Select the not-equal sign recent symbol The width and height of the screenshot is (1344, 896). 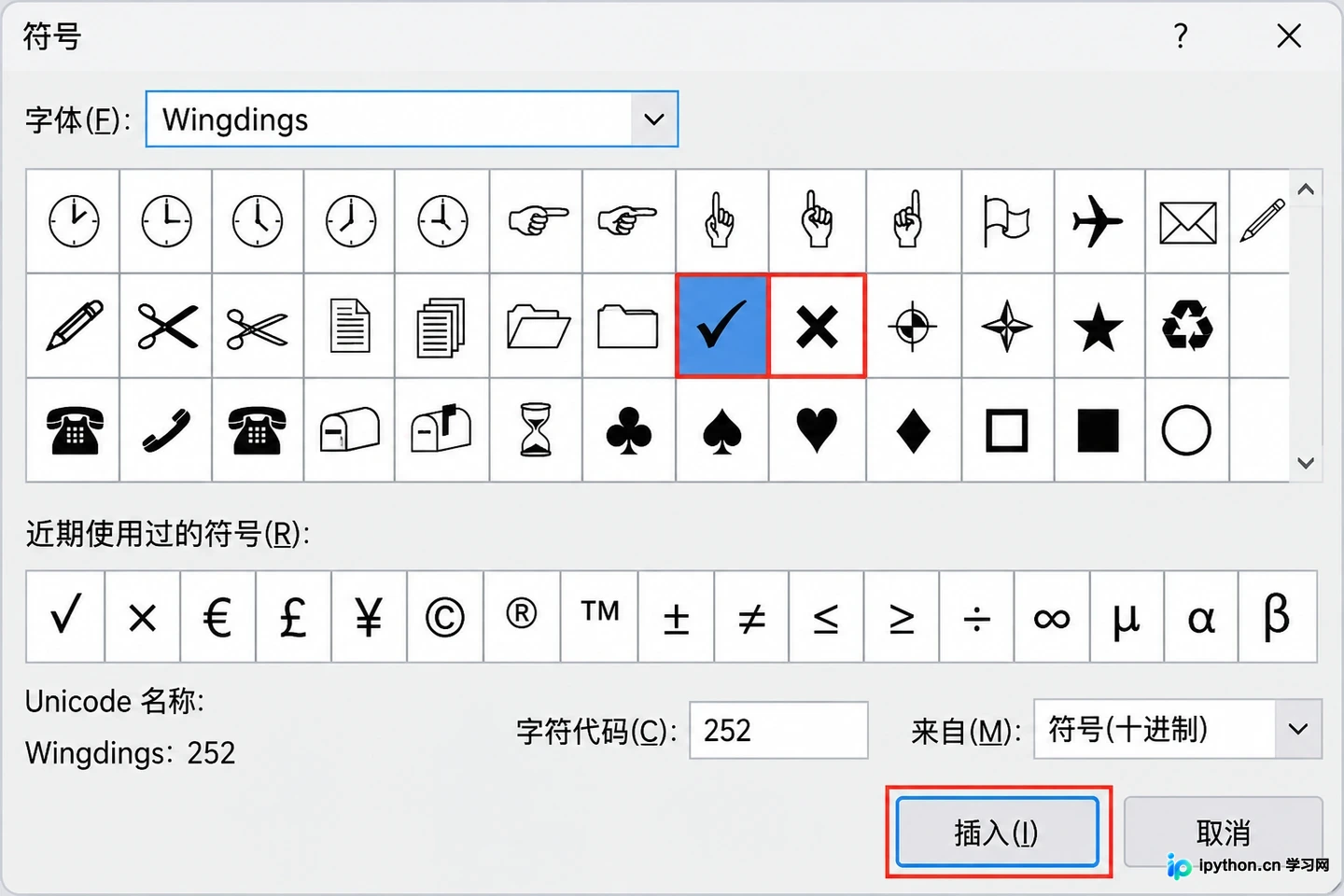coord(751,617)
